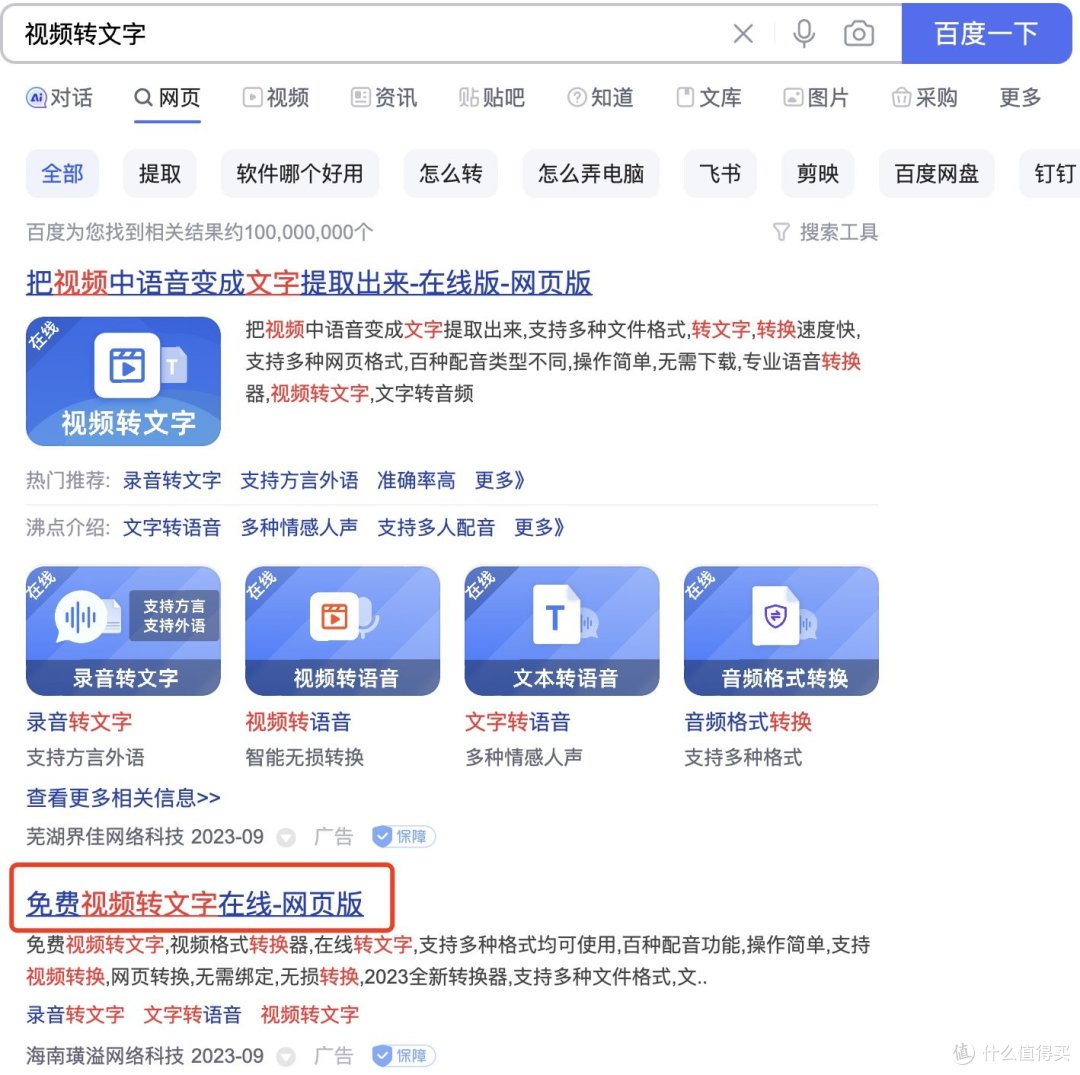The image size is (1080, 1075).
Task: Expand arrow icon beside 芜湖界佳网络科技 2023-09
Action: (286, 837)
